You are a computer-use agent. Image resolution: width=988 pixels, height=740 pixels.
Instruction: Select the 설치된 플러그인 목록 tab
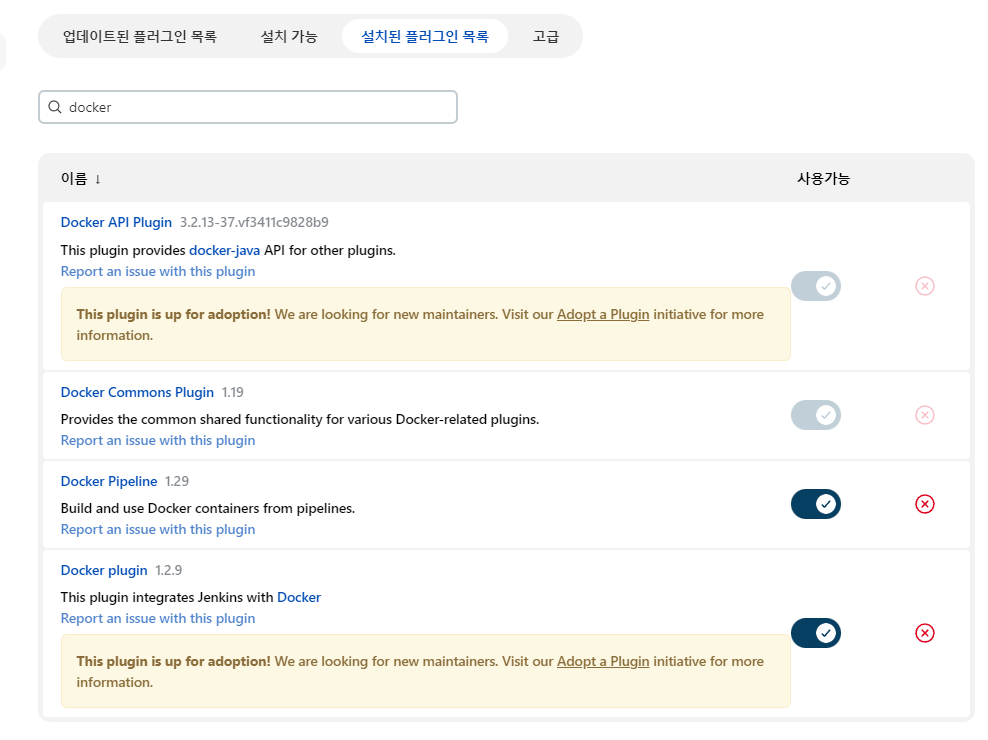[425, 37]
